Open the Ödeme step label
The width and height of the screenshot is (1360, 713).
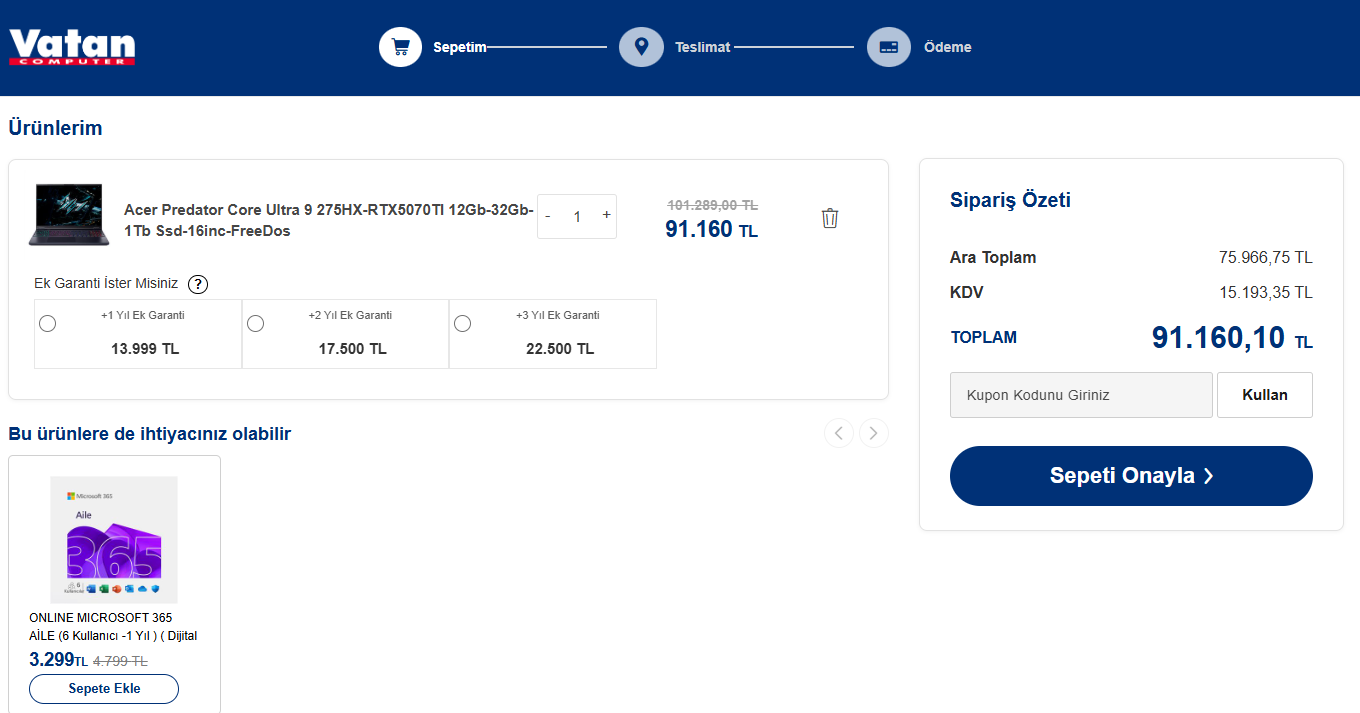coord(947,47)
